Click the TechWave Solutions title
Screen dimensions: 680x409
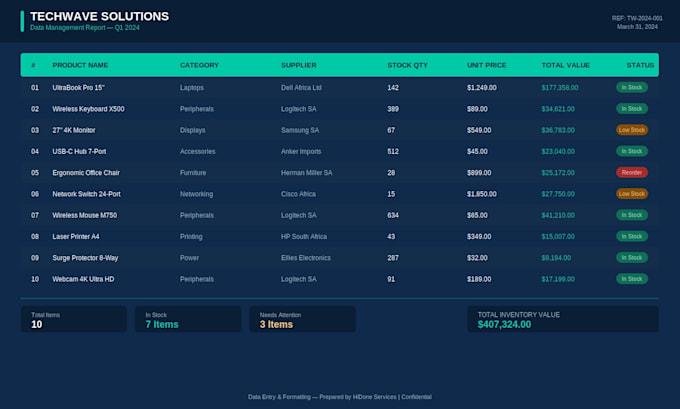coord(100,16)
